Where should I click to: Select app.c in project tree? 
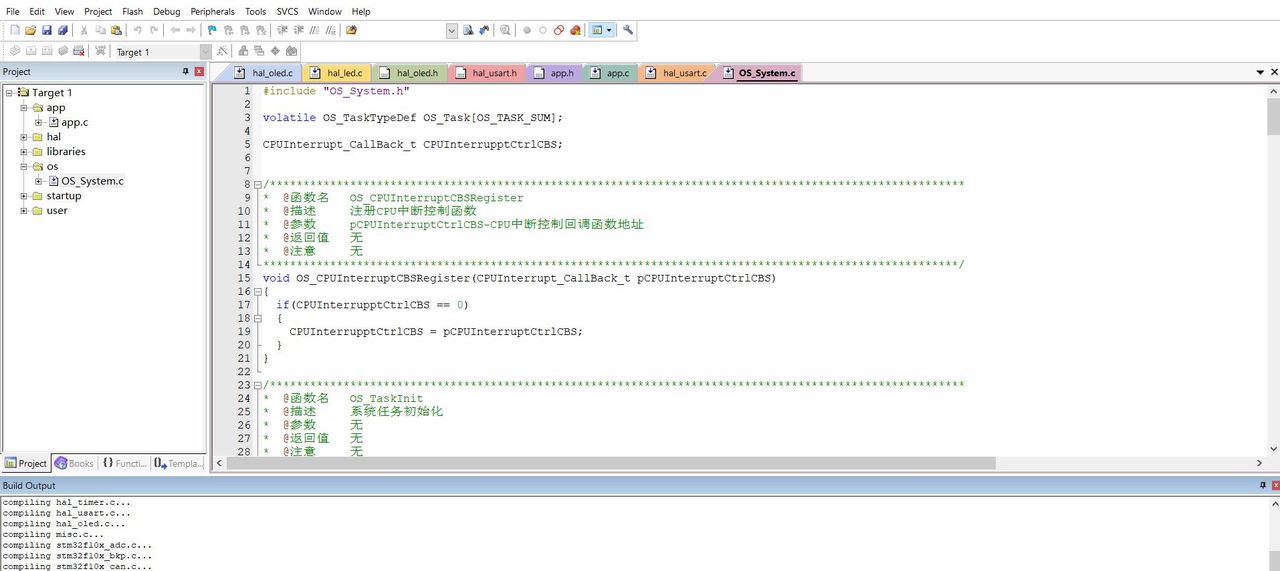(74, 122)
